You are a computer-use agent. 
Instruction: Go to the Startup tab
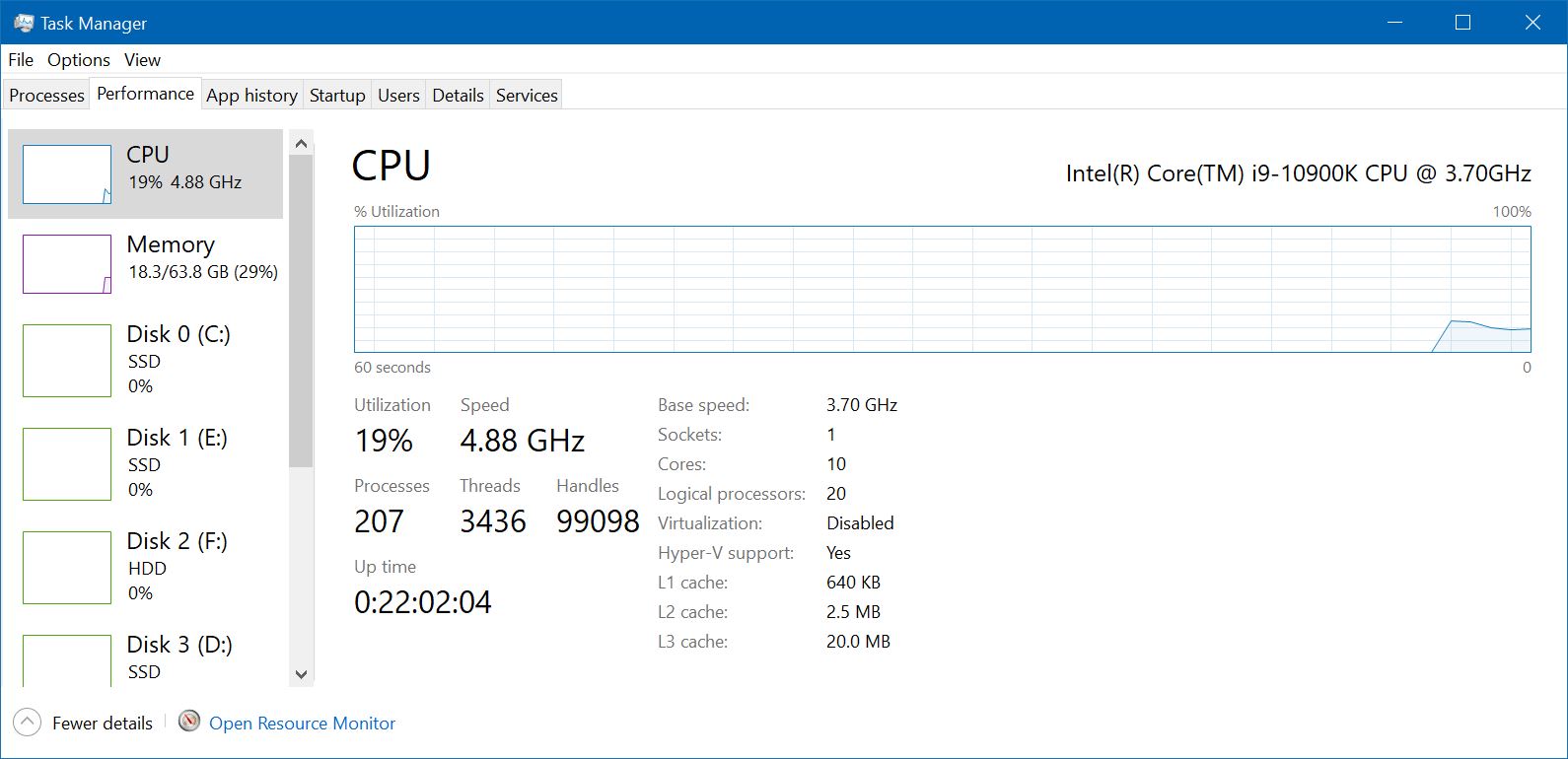[x=337, y=96]
